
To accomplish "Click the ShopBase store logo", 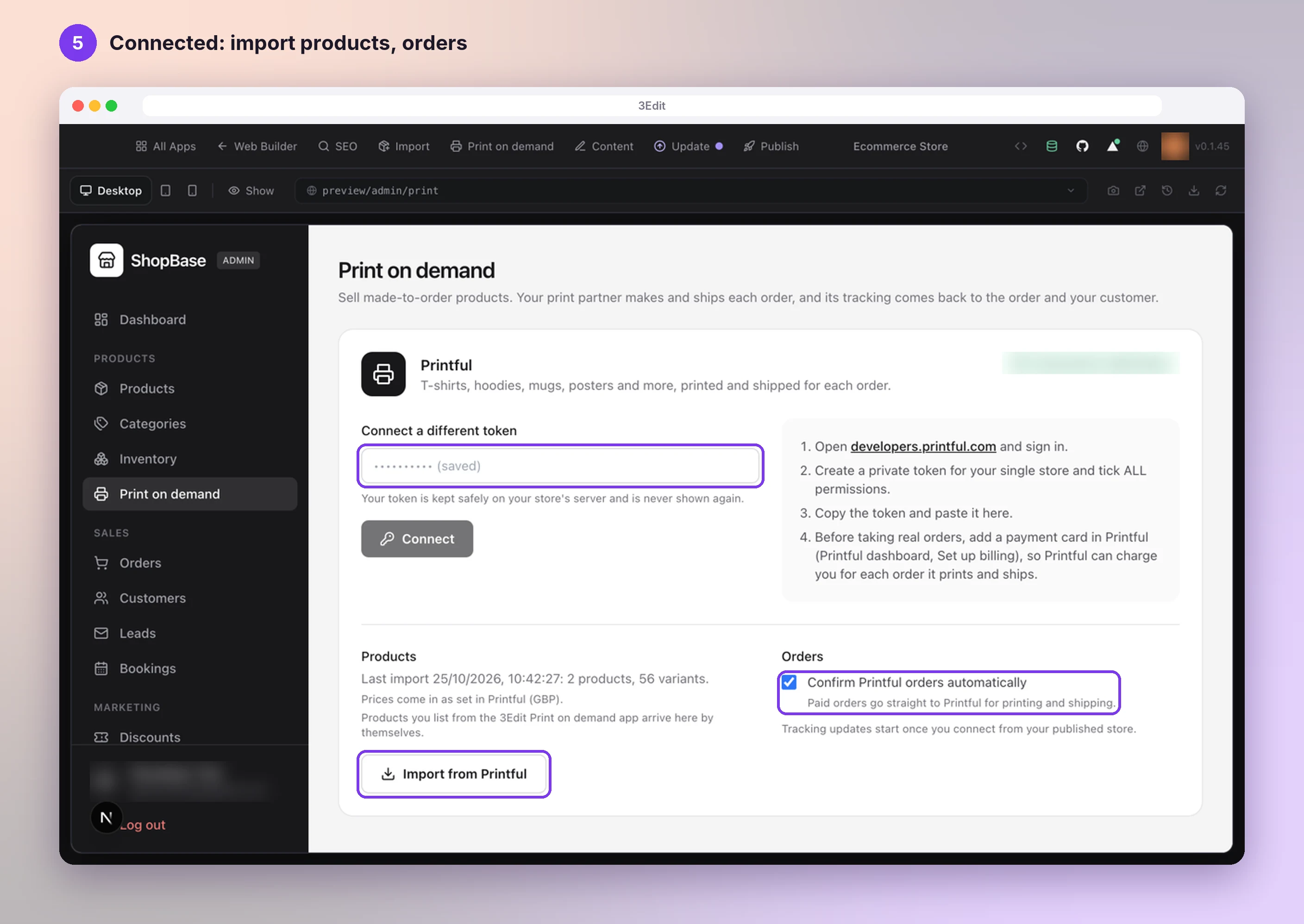I will click(x=107, y=260).
